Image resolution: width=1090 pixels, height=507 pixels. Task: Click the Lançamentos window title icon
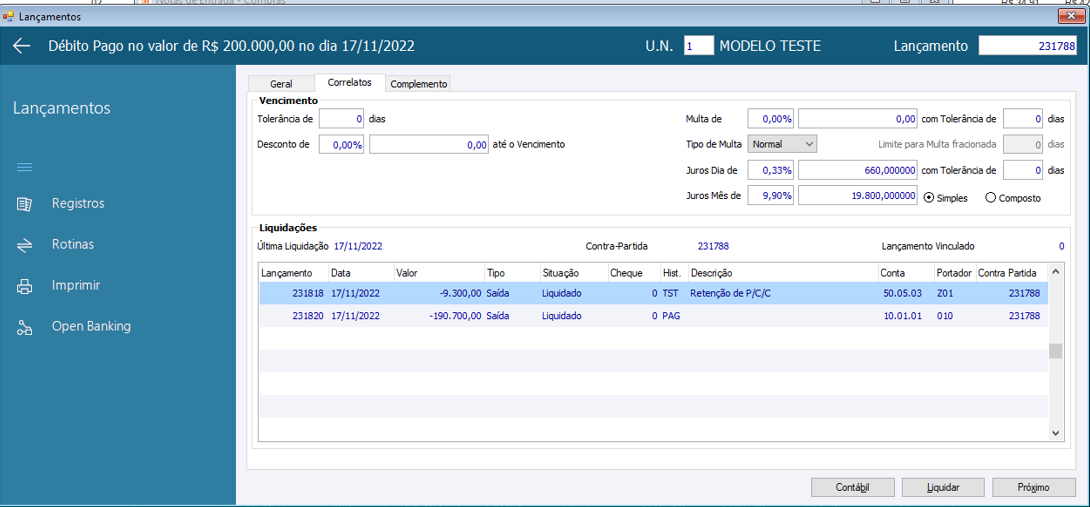tap(9, 16)
